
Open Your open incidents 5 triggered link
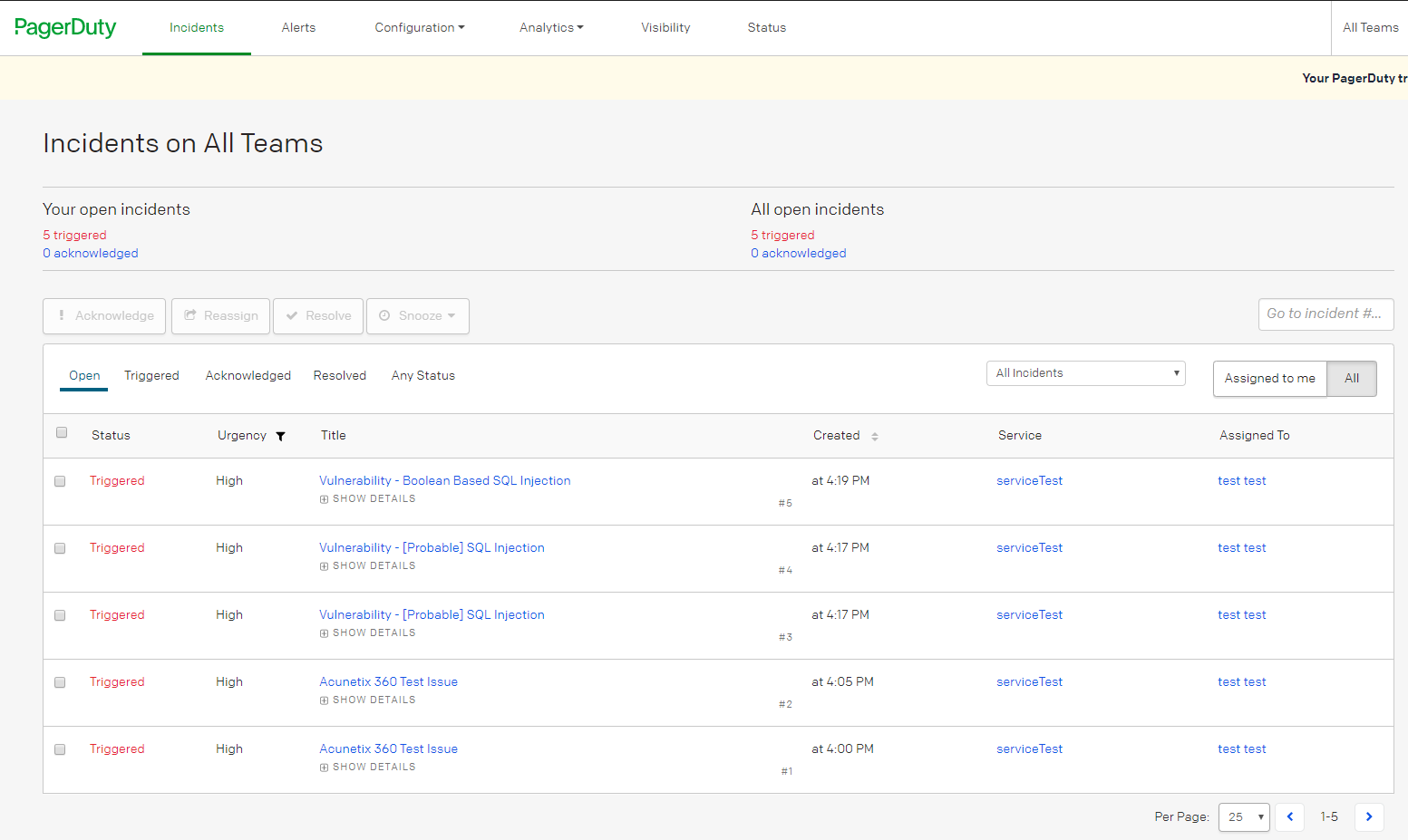point(74,236)
